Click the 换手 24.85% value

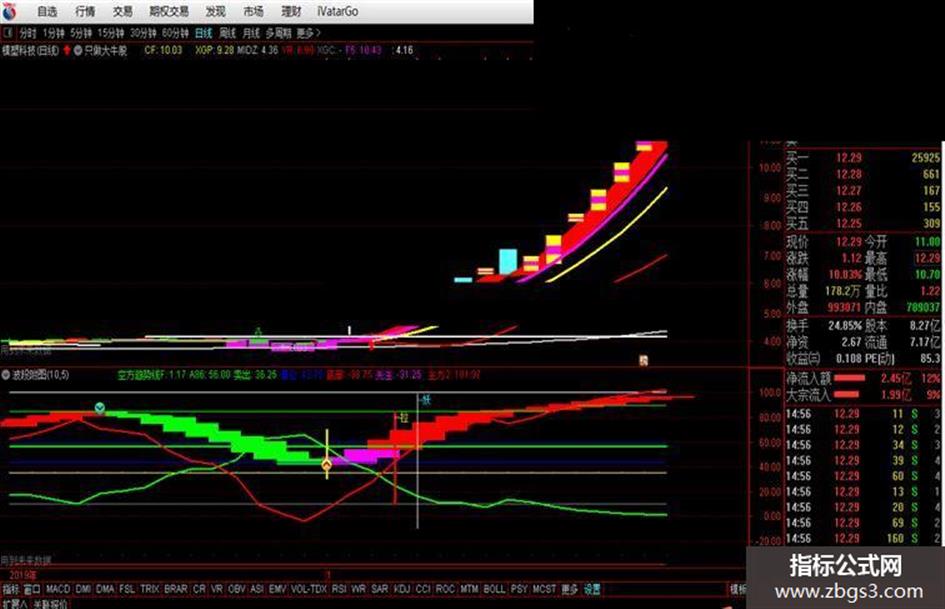point(845,326)
